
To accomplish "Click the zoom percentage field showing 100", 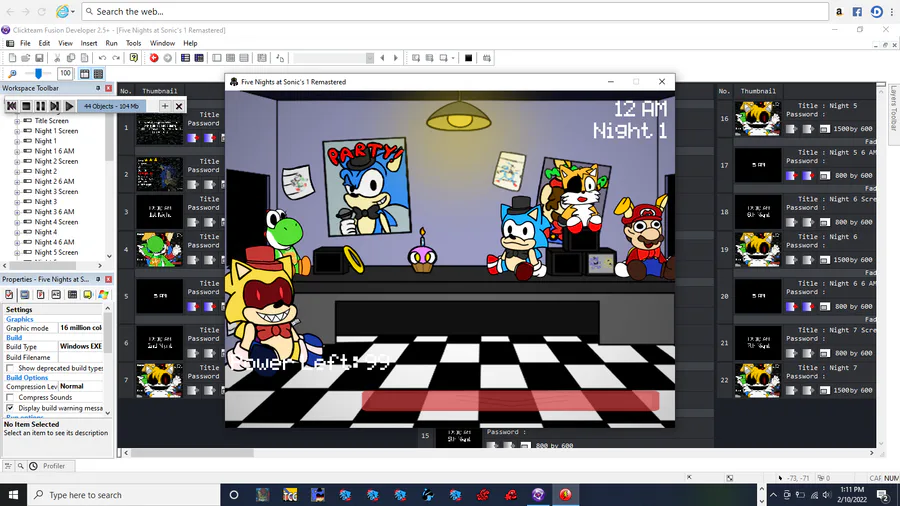I will coord(65,73).
